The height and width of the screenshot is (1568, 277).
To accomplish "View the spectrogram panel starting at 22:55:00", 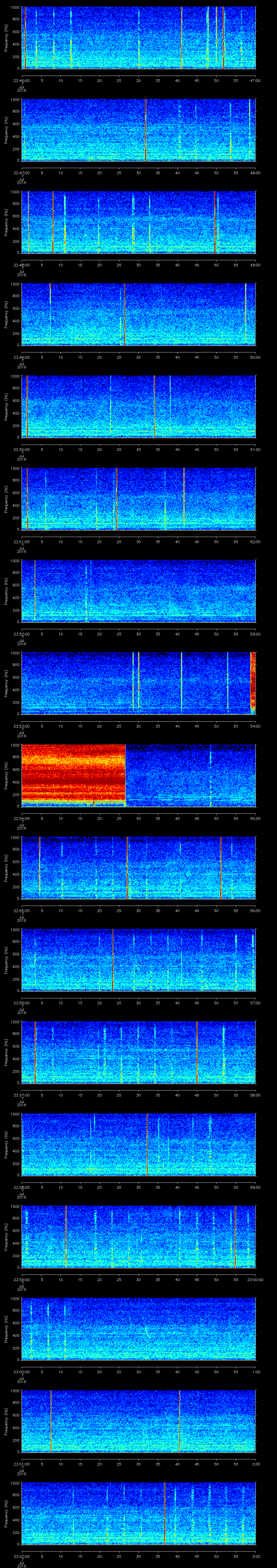I will click(x=139, y=868).
